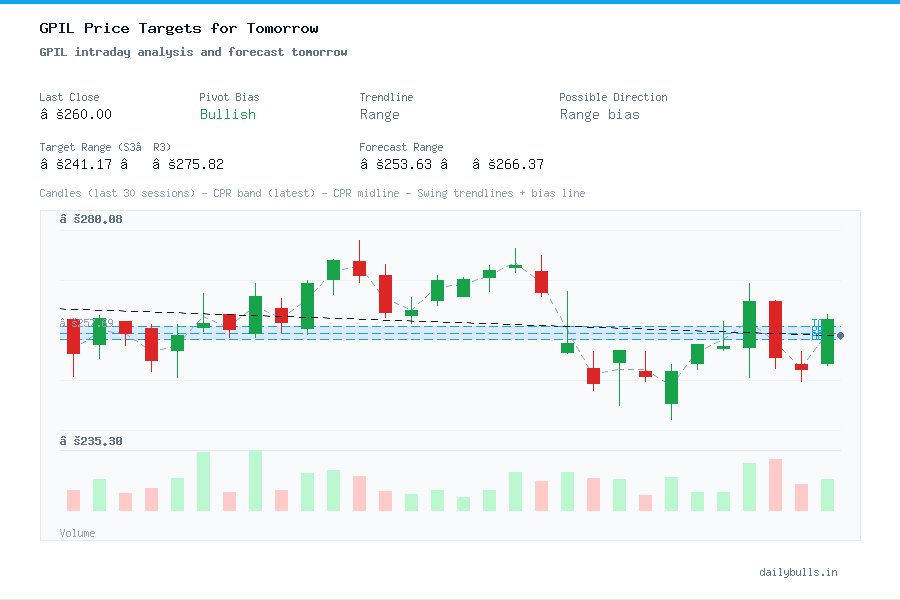Open the Possible Direction details
900x600 pixels.
point(613,97)
